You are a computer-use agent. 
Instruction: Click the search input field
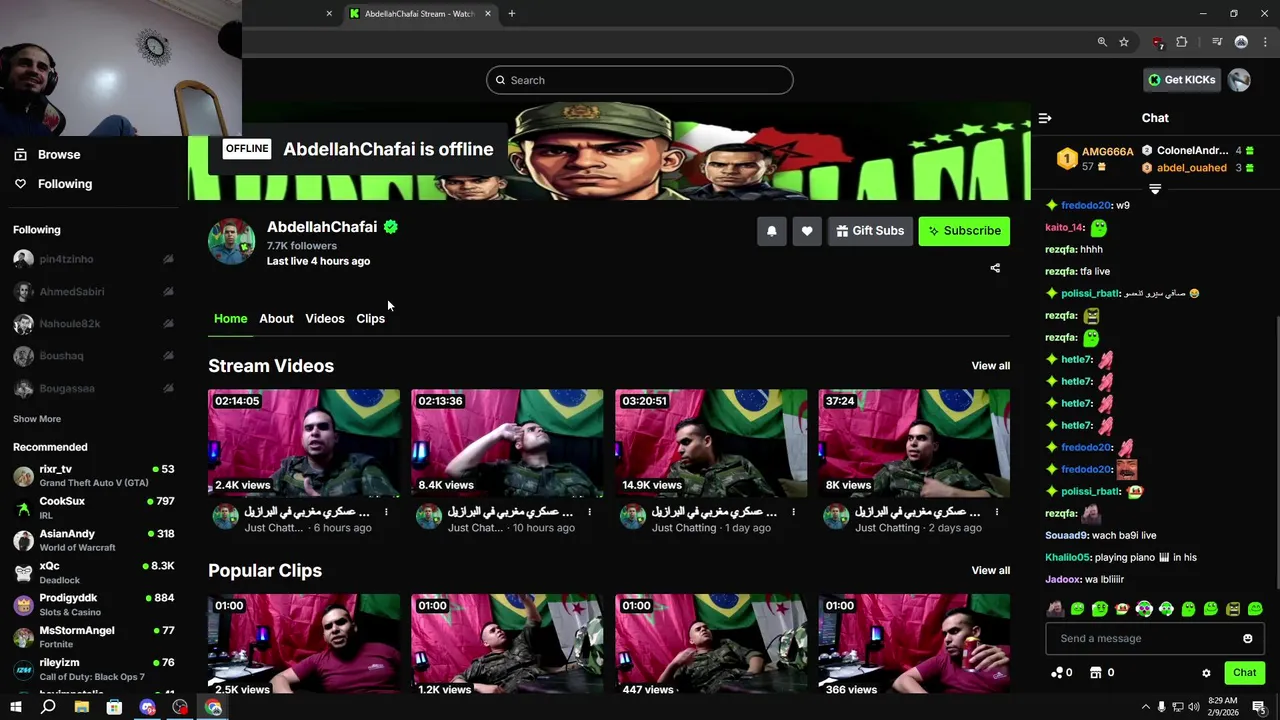click(640, 80)
